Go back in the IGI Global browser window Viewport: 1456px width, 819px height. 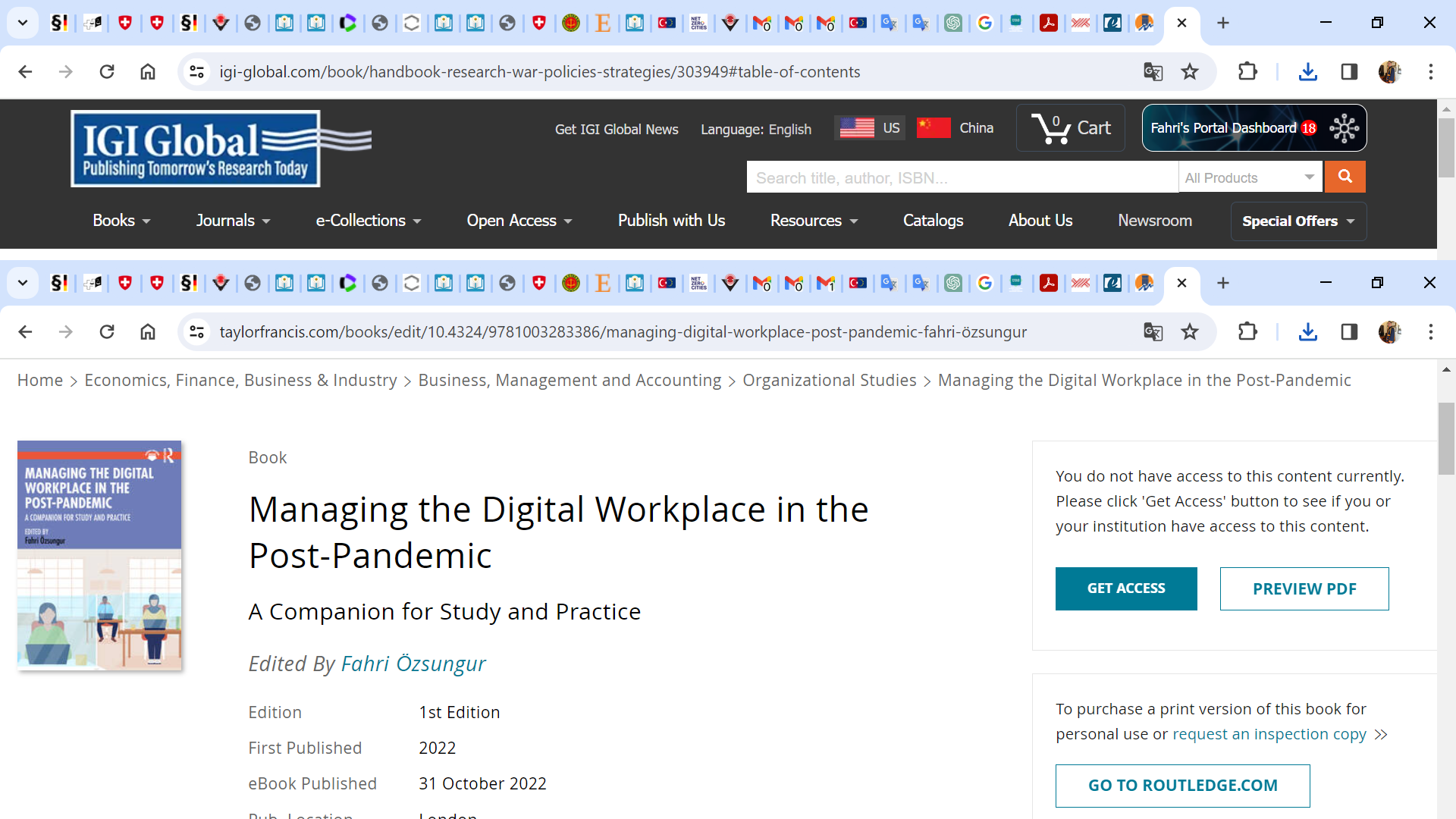25,71
